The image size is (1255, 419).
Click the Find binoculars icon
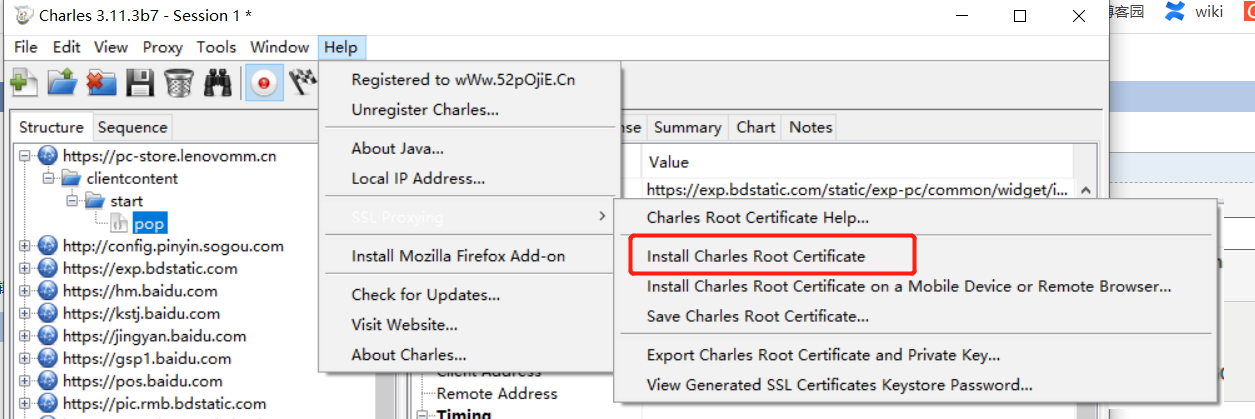(217, 82)
